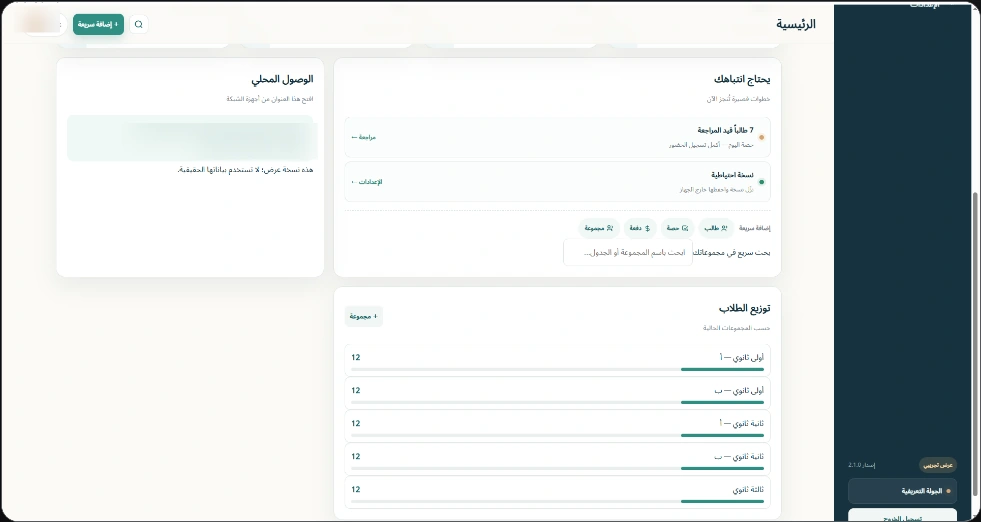Click the blurred local access address box
Viewport: 981px width, 522px height.
[192, 138]
